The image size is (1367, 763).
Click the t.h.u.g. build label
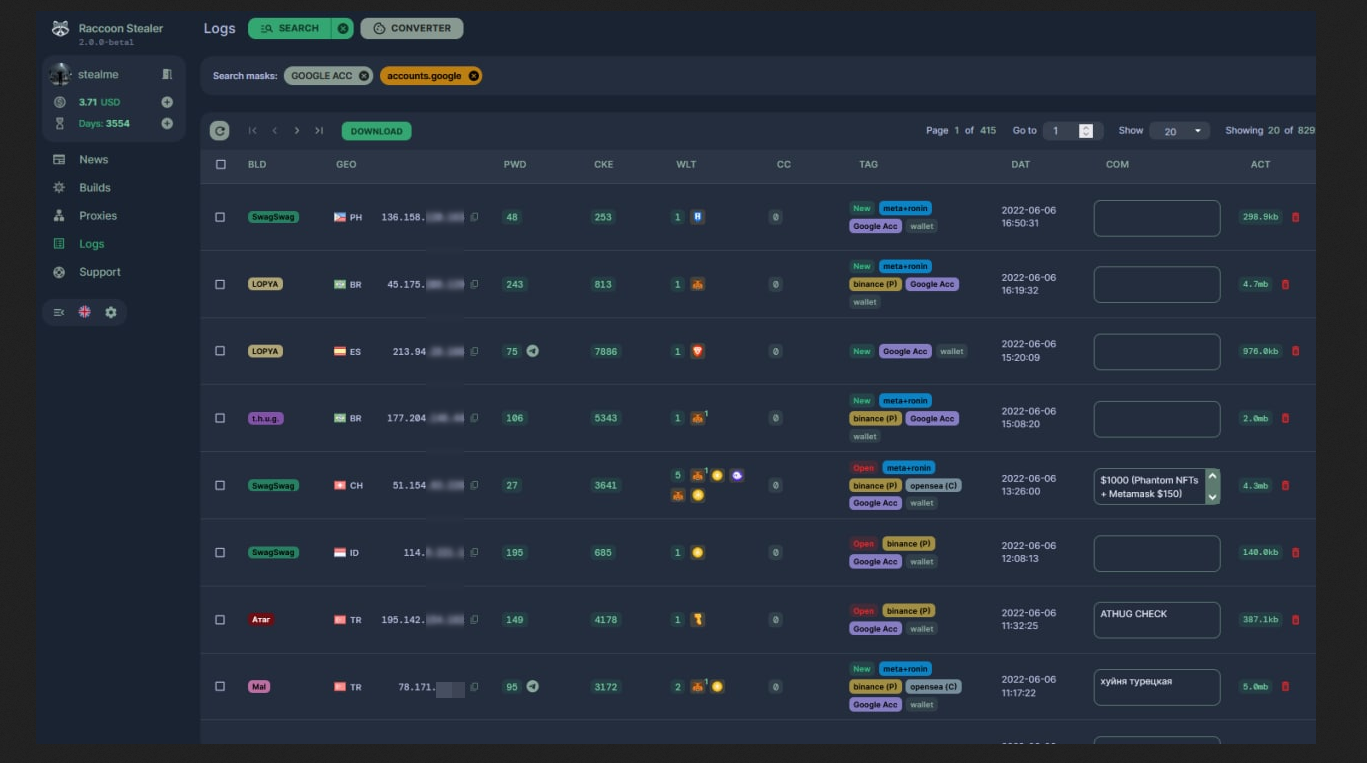265,418
